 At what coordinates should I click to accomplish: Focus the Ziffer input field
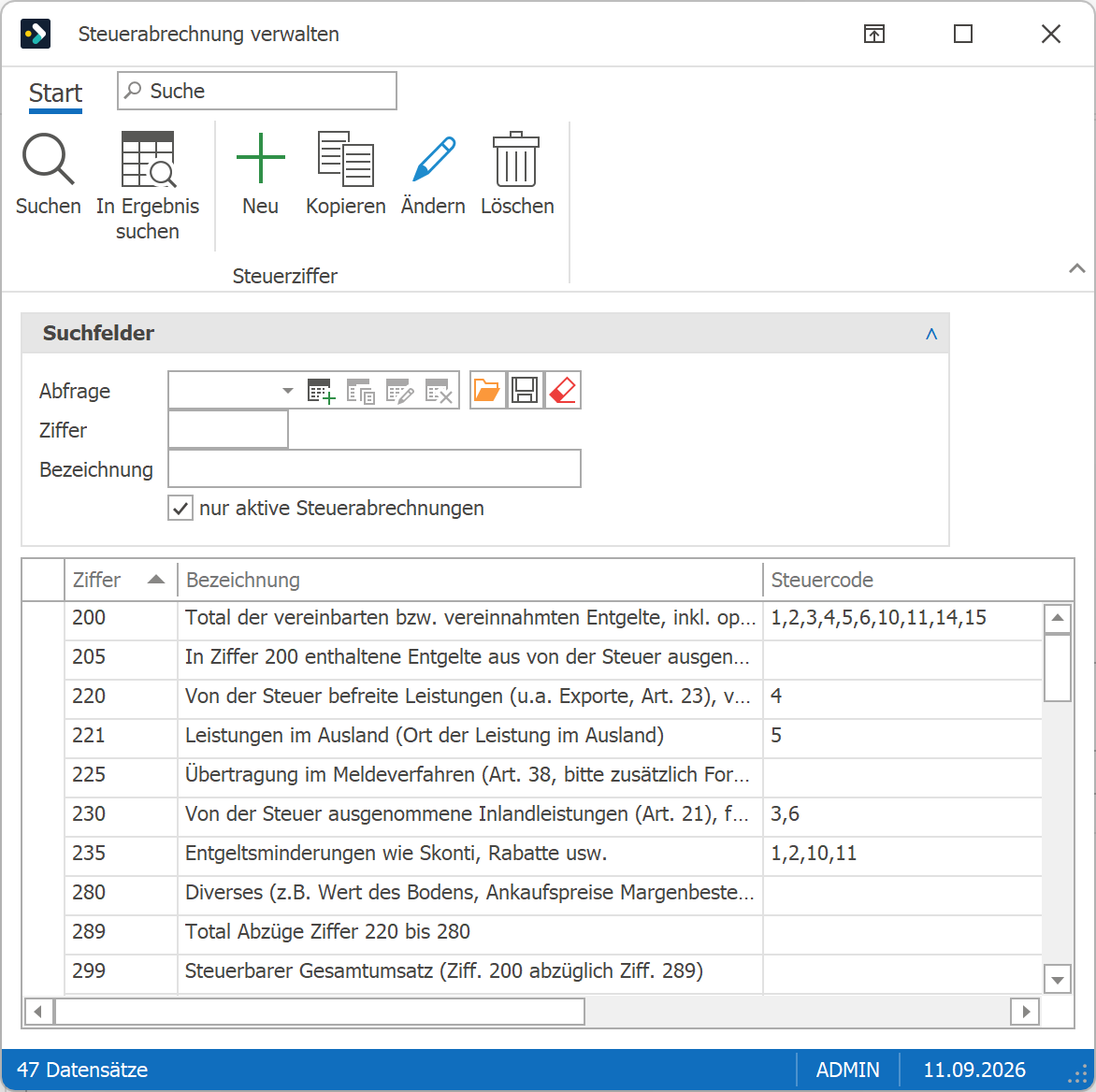(228, 430)
